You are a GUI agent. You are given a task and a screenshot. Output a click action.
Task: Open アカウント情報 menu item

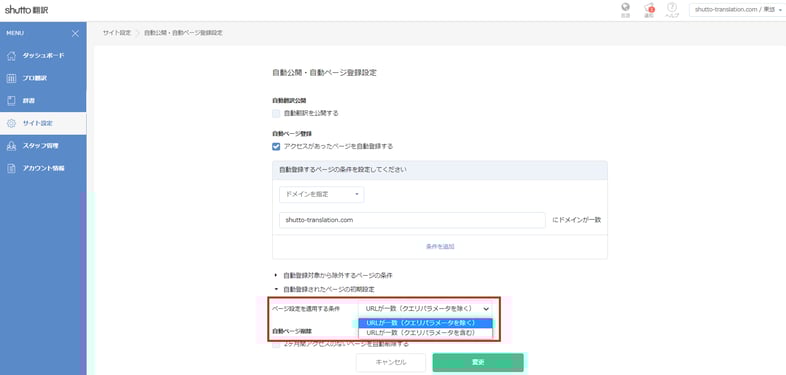[43, 168]
